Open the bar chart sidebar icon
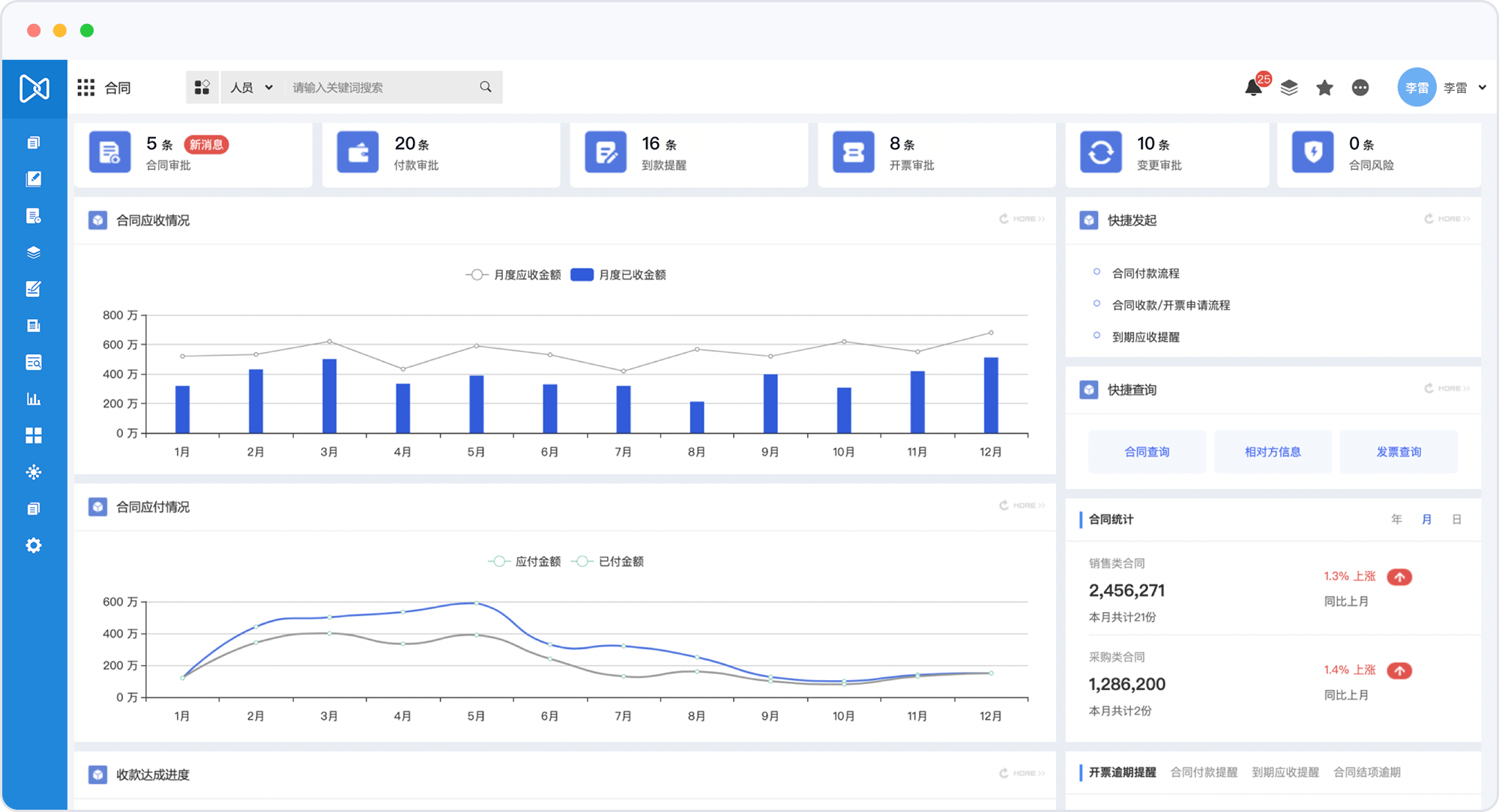 click(34, 399)
